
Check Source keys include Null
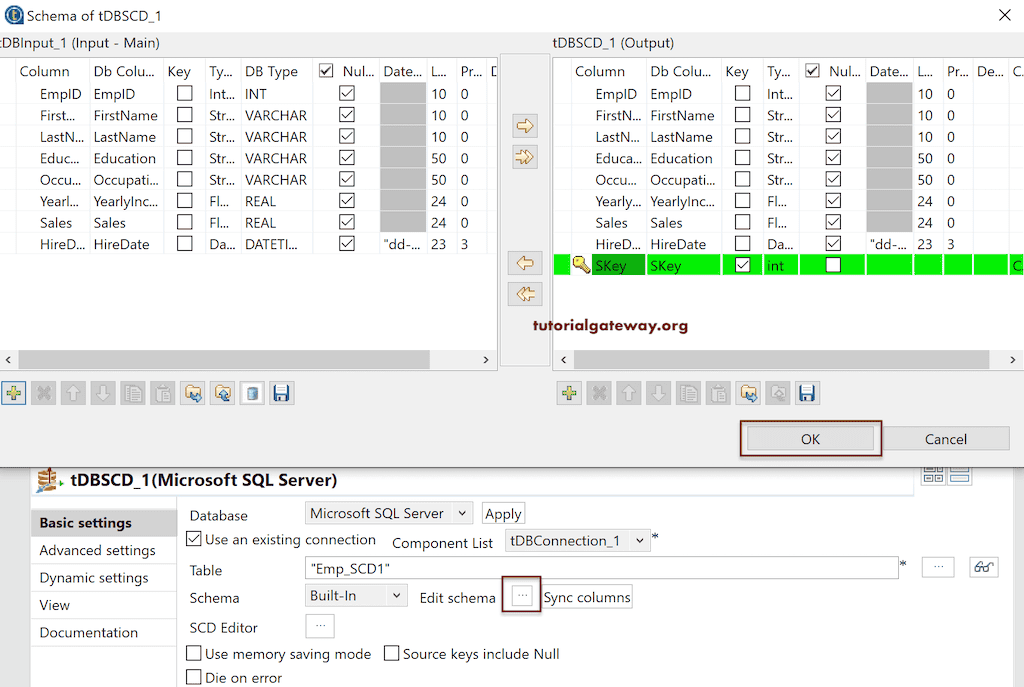pos(391,652)
